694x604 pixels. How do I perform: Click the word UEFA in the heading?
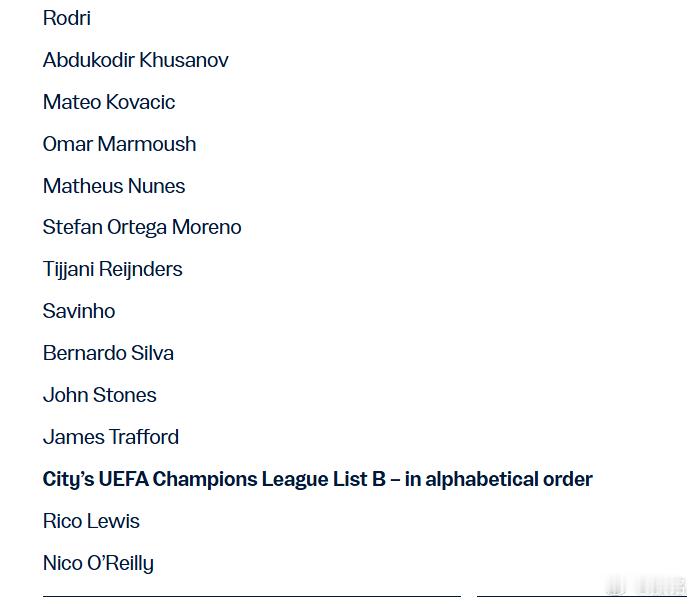click(123, 479)
